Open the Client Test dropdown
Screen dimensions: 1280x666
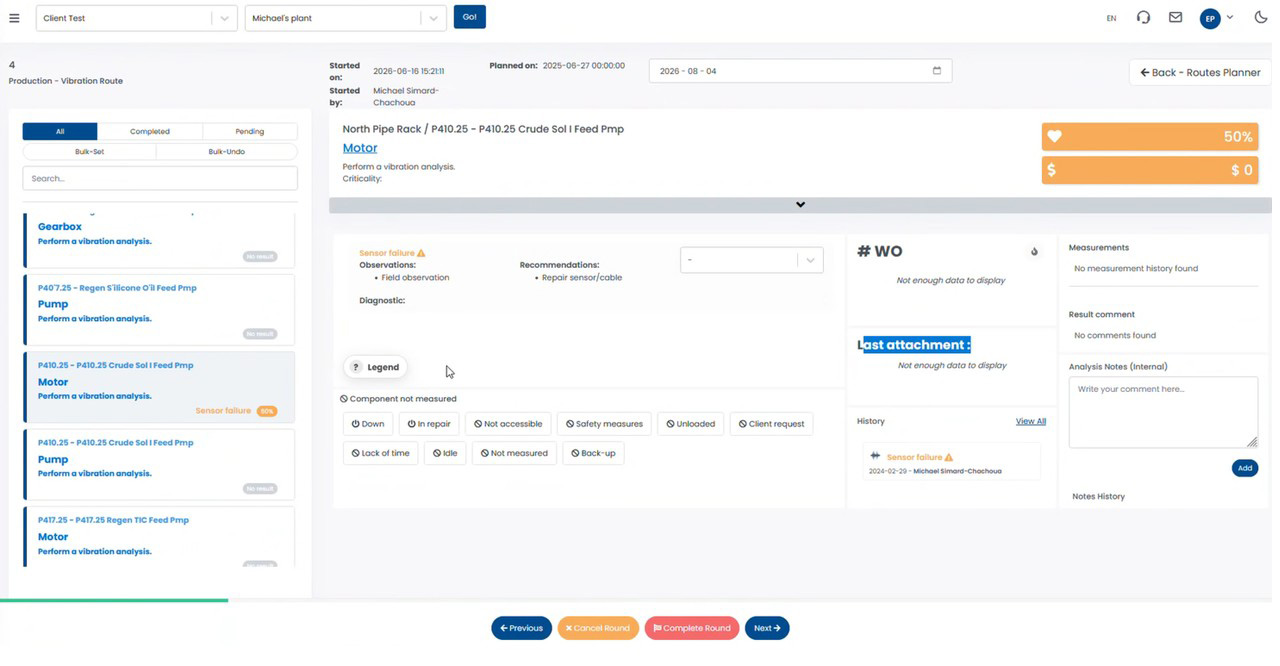tap(136, 18)
